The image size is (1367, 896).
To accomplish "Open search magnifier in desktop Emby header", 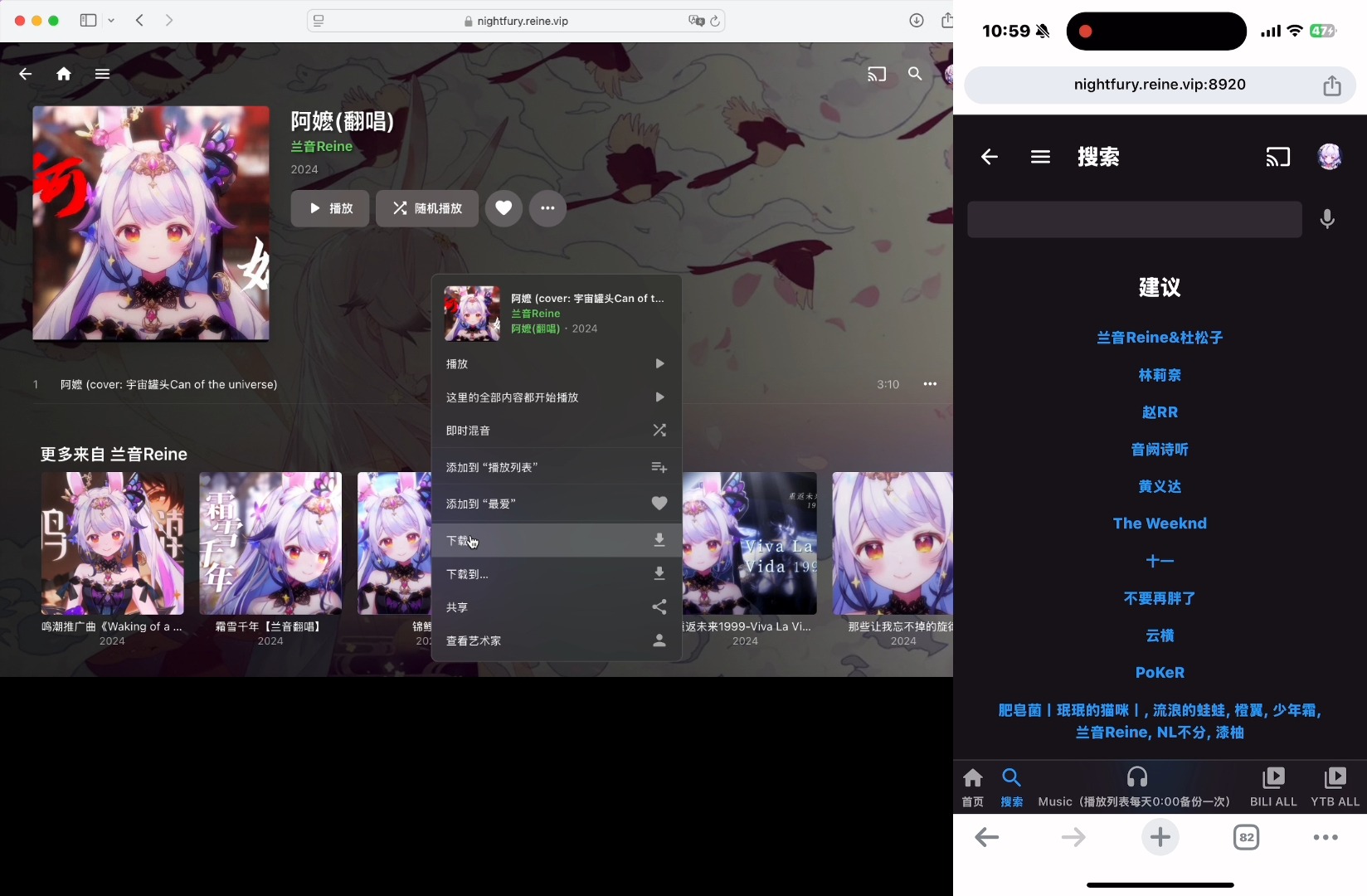I will (915, 74).
